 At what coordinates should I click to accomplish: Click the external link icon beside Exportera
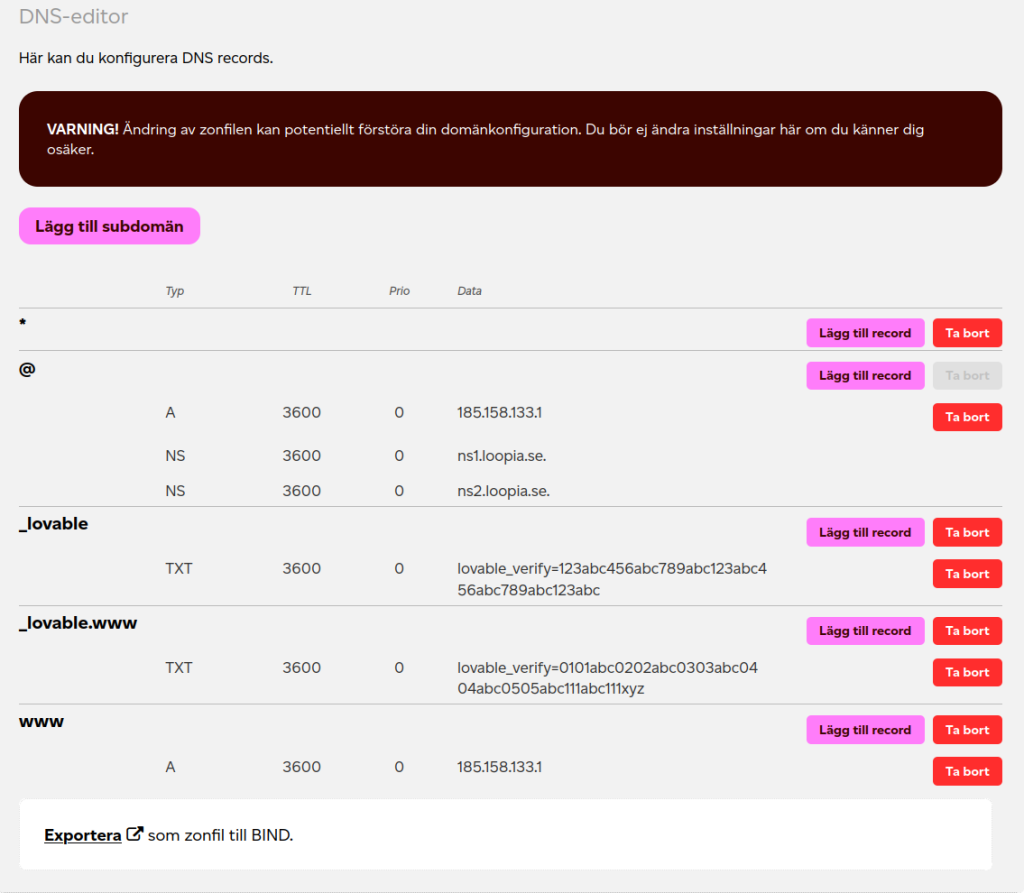135,834
